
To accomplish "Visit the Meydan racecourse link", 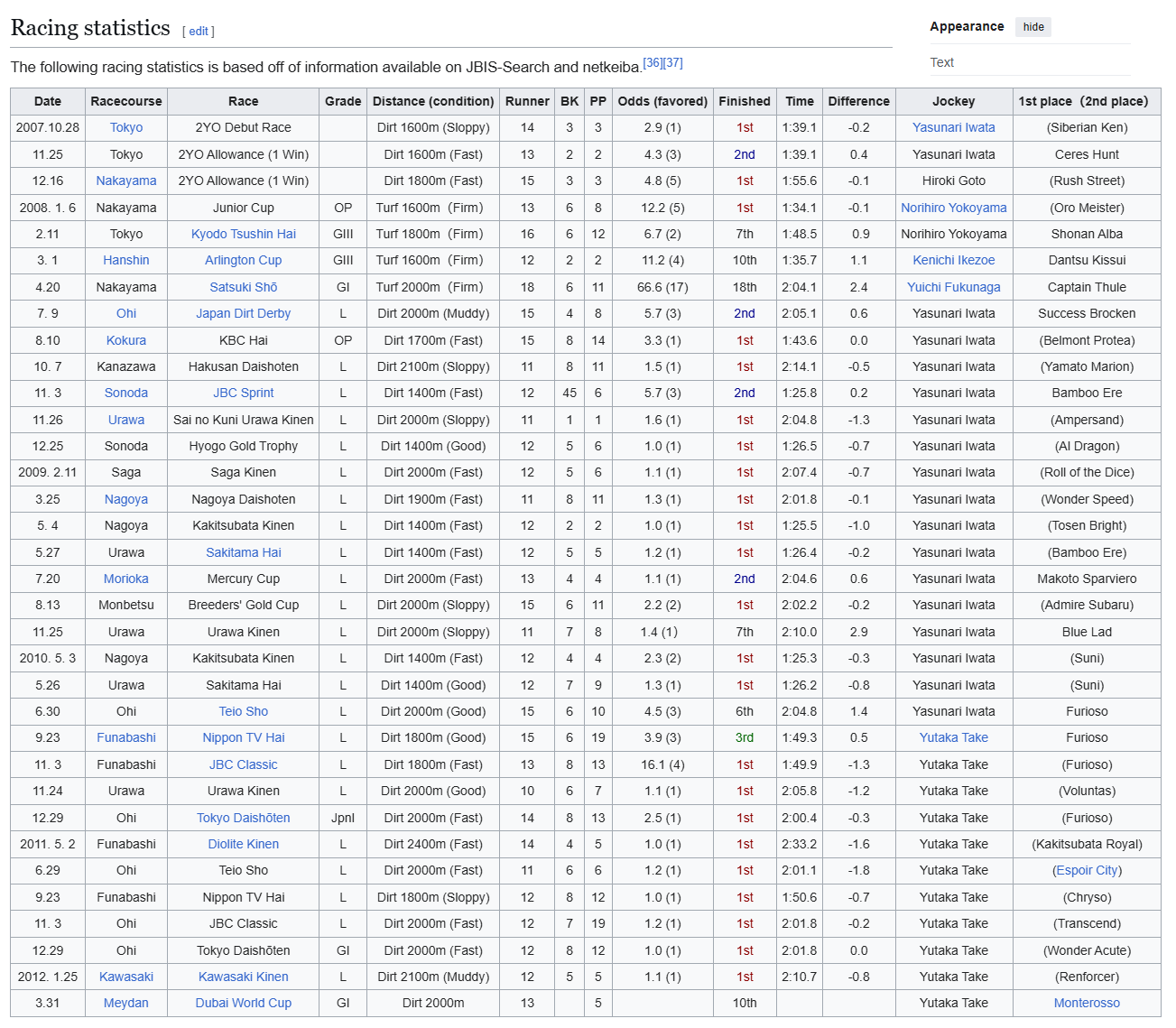I will [126, 1004].
